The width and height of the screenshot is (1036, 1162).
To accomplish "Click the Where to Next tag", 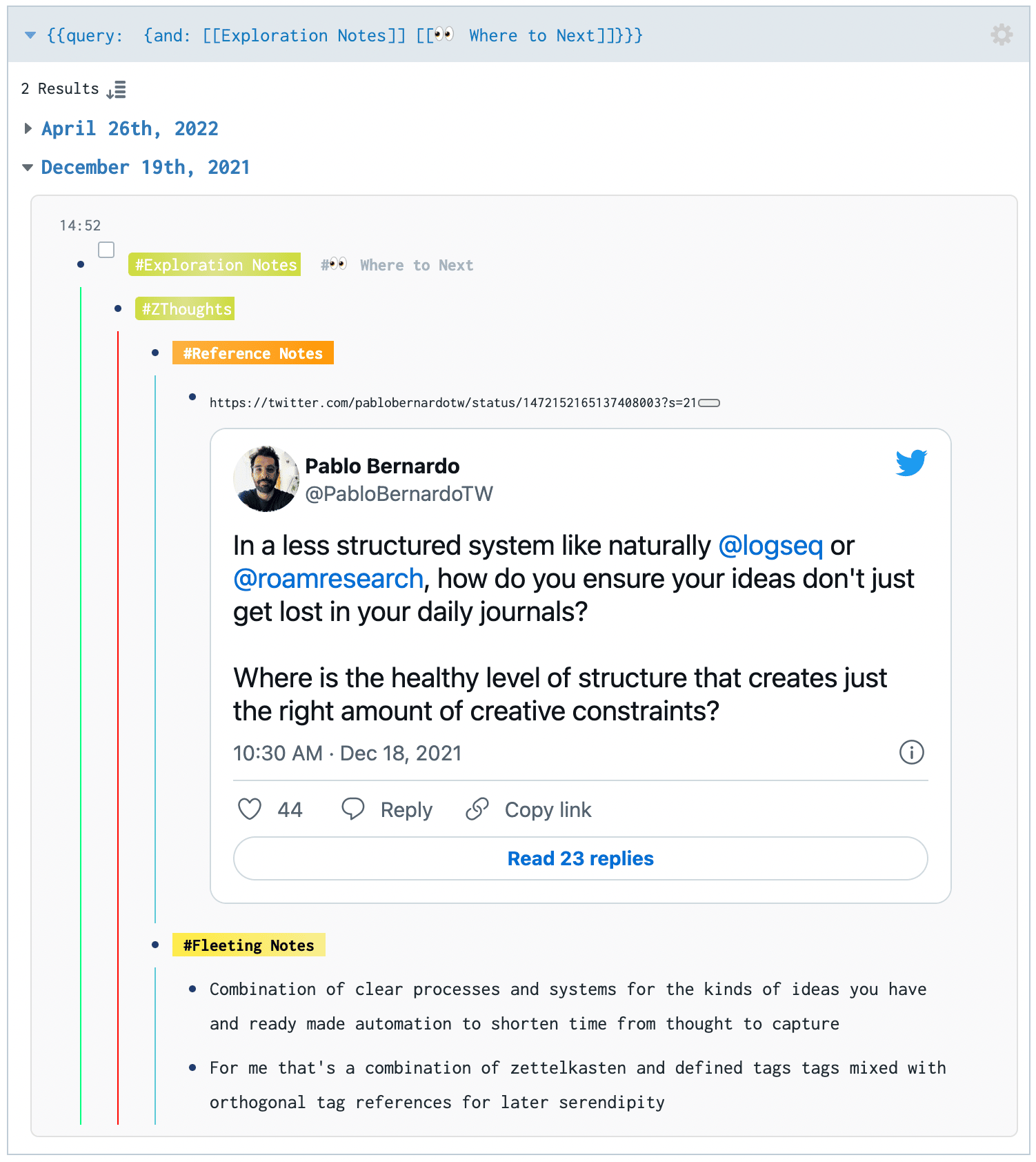I will [x=397, y=265].
